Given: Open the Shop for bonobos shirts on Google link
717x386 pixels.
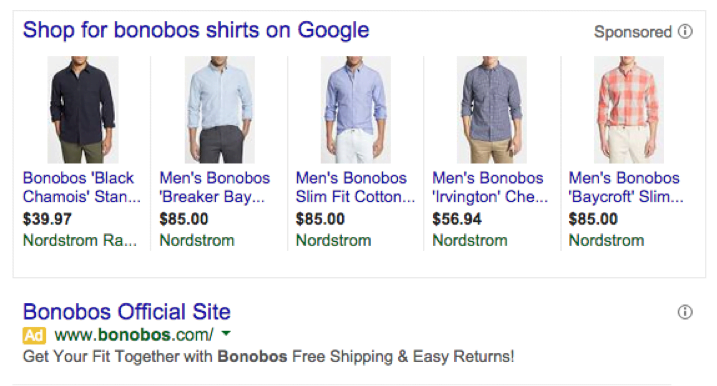Looking at the screenshot, I should point(196,30).
